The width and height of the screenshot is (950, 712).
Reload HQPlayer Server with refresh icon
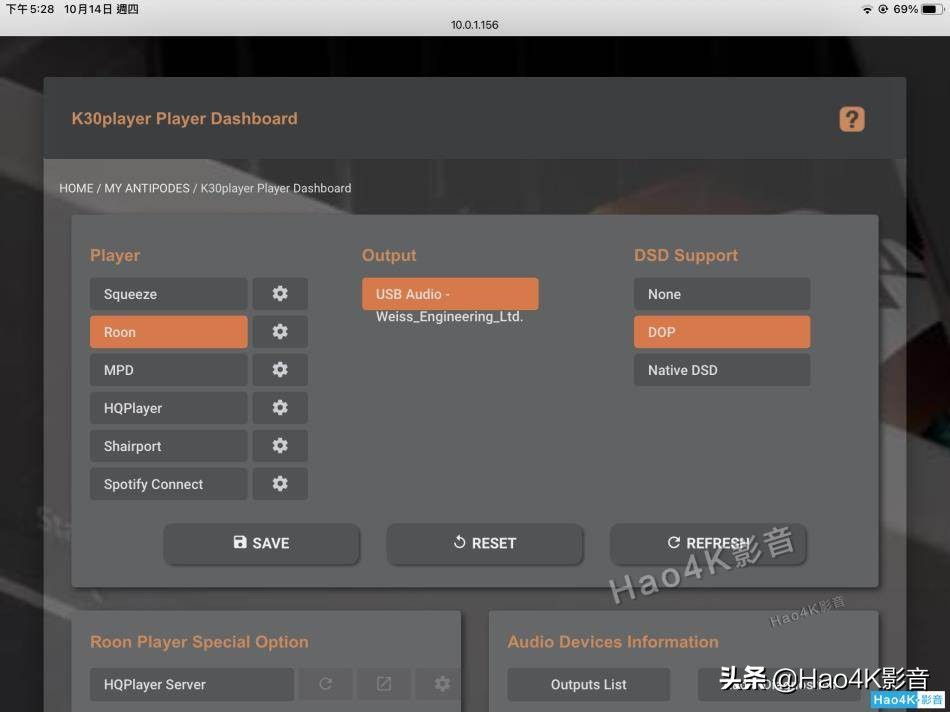pyautogui.click(x=325, y=684)
